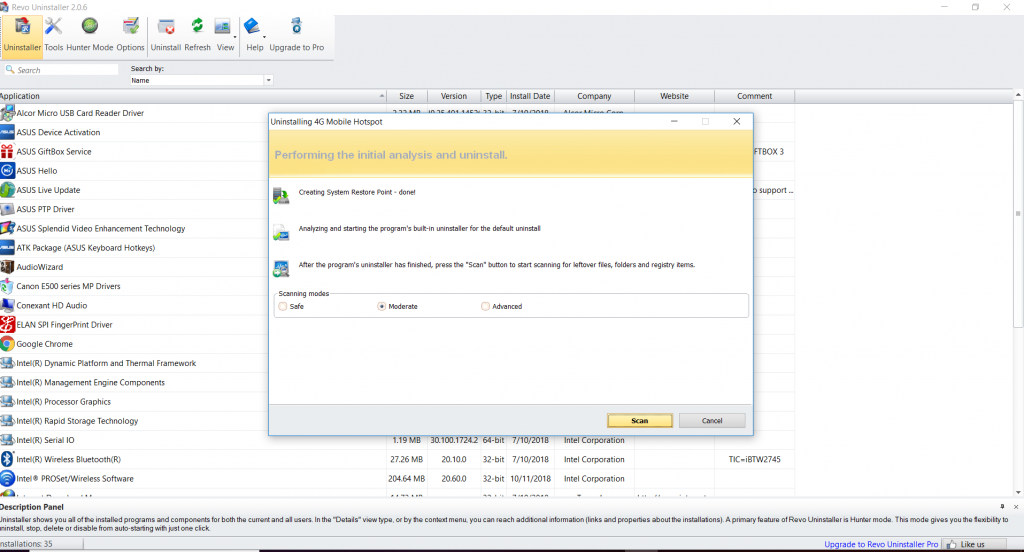Select the Moderate scanning mode
The height and width of the screenshot is (552, 1024).
[381, 306]
